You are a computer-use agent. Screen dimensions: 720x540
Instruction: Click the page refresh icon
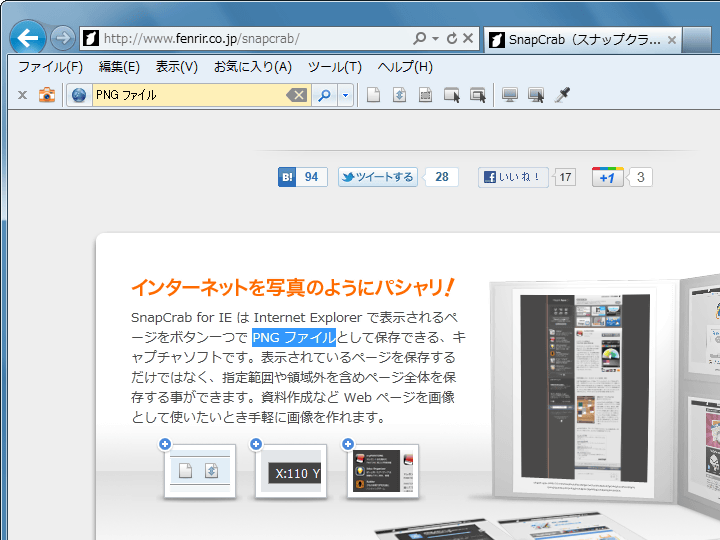(452, 38)
